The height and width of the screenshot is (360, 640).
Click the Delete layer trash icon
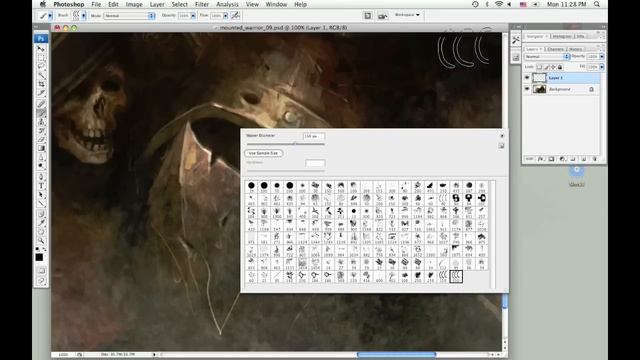pos(594,159)
